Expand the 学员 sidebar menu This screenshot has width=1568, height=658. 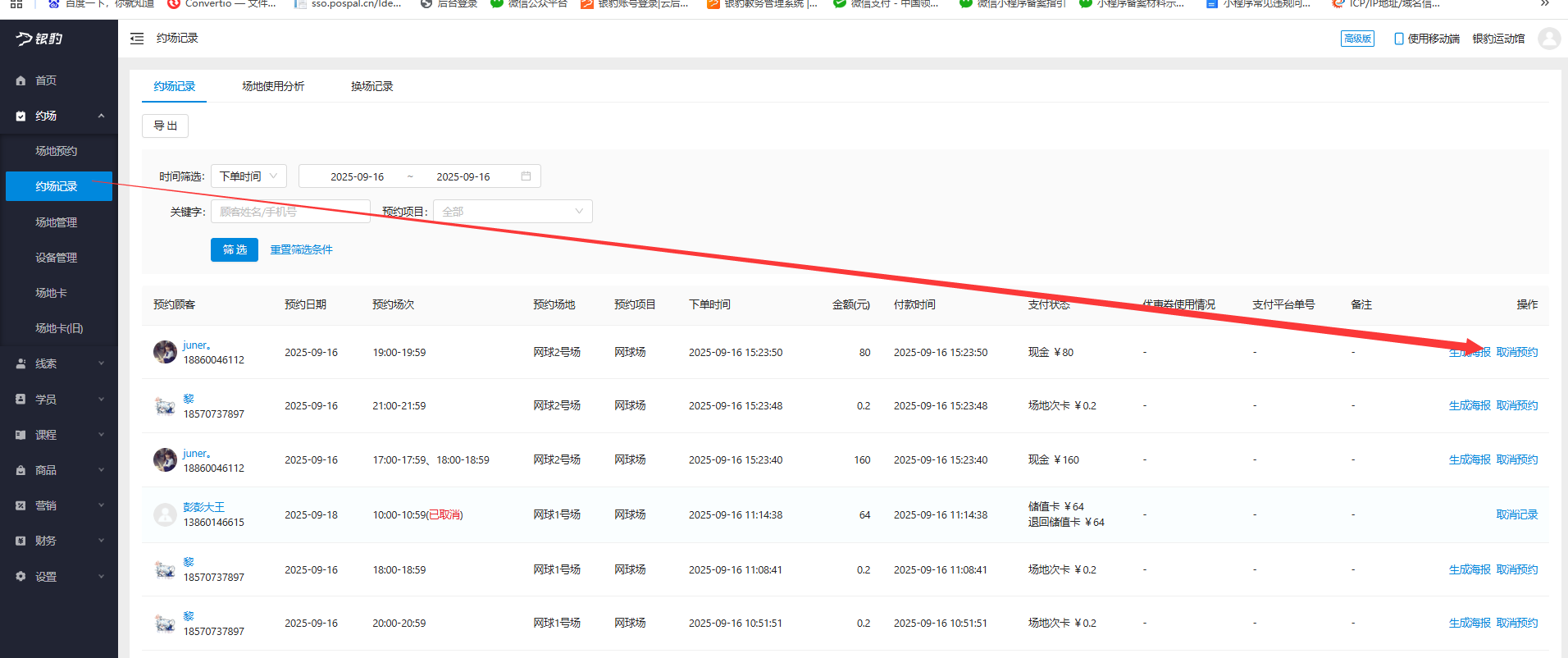101,400
